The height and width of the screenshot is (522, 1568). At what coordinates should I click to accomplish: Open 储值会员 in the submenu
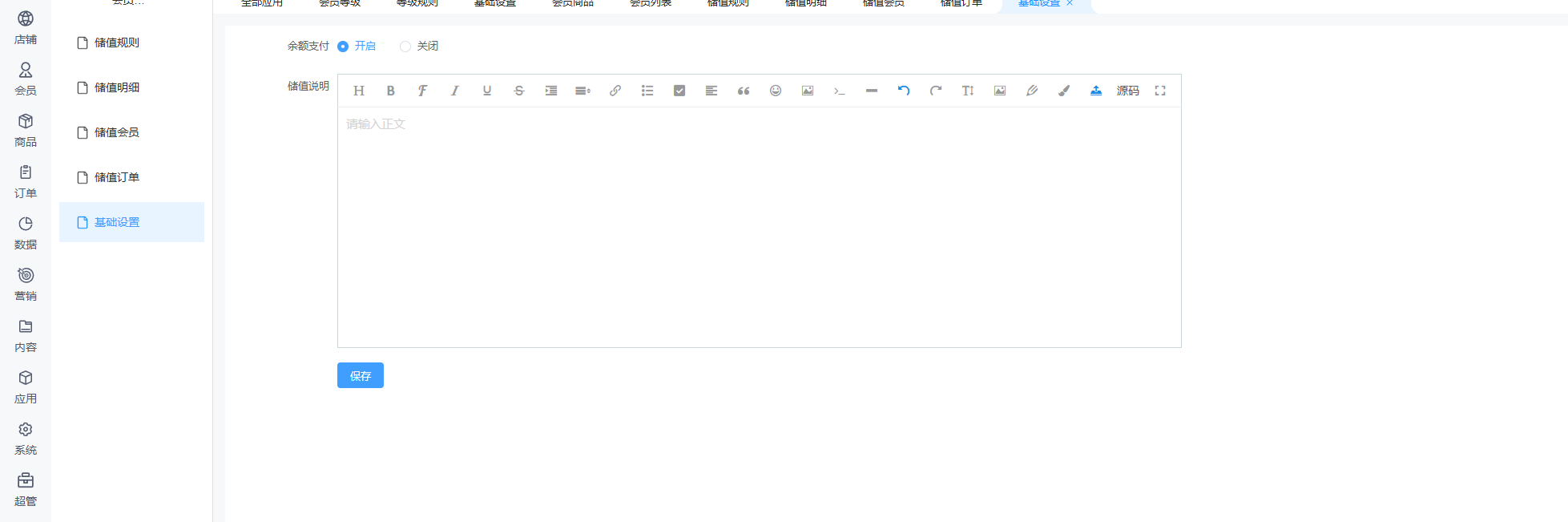pos(131,132)
